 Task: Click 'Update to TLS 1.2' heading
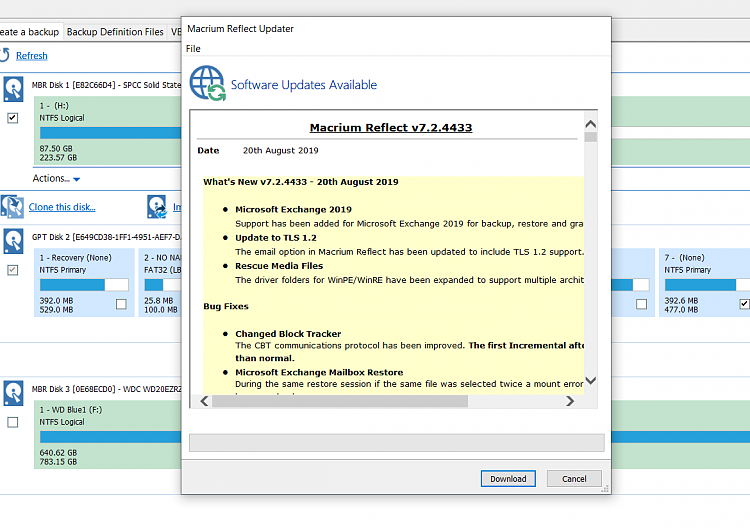click(x=276, y=238)
